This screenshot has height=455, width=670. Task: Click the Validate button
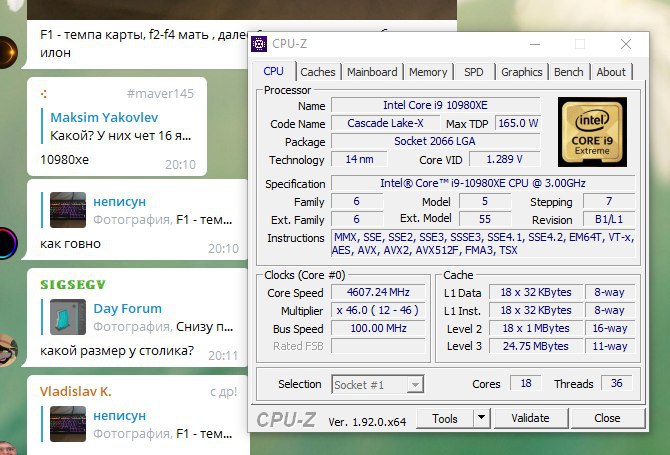(x=531, y=418)
